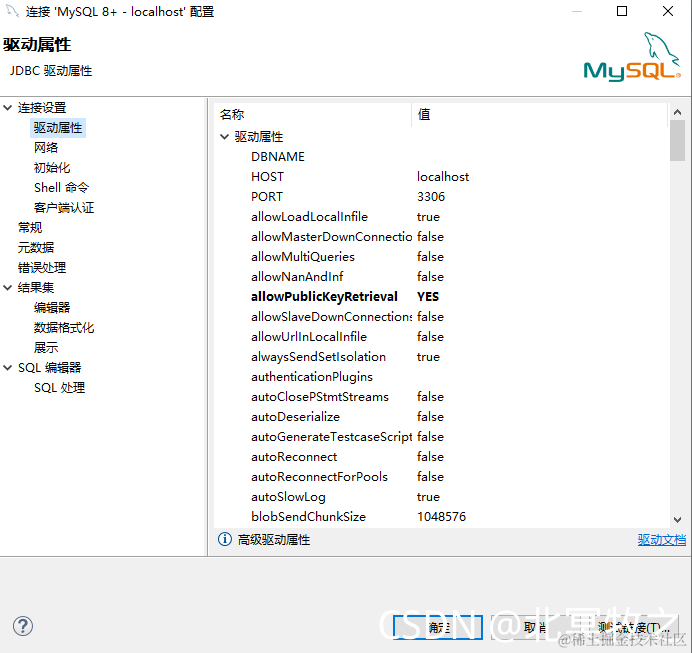Open the SQL 处理 page
This screenshot has width=692, height=653.
click(60, 387)
